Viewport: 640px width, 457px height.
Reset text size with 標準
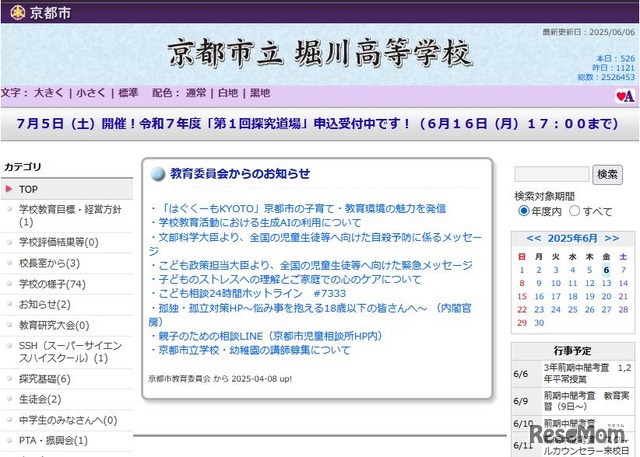[128, 93]
